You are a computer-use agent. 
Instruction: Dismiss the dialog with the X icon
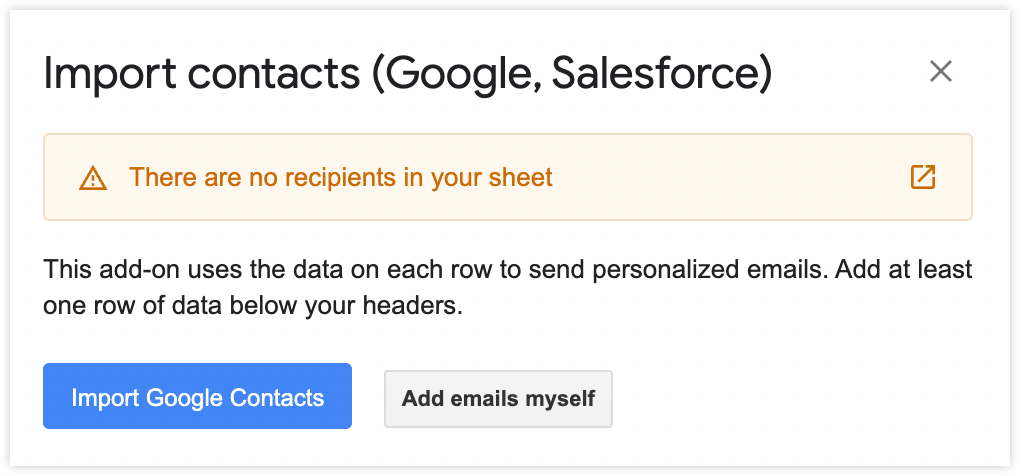click(x=941, y=72)
